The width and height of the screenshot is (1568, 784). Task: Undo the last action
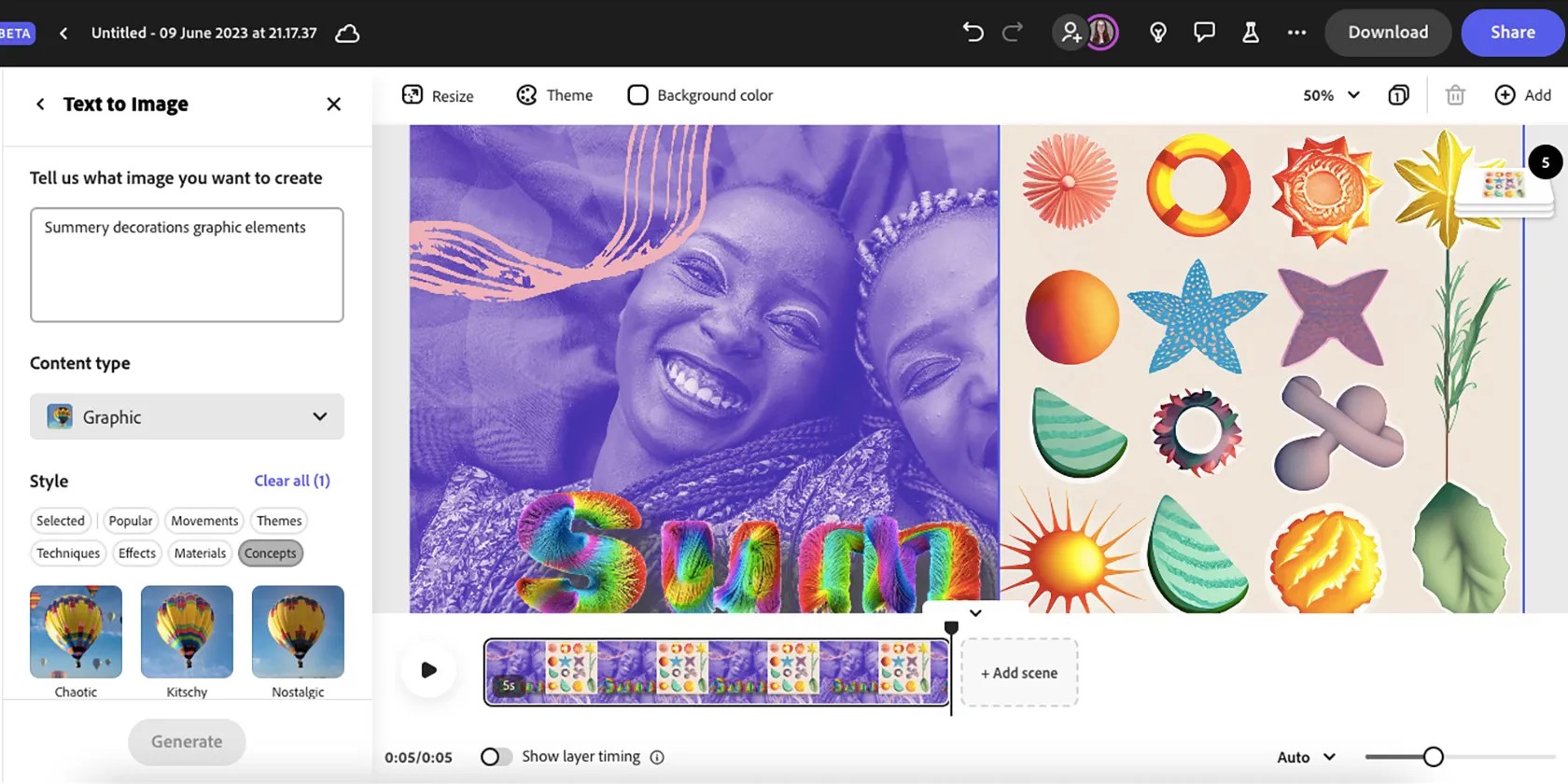pyautogui.click(x=973, y=33)
